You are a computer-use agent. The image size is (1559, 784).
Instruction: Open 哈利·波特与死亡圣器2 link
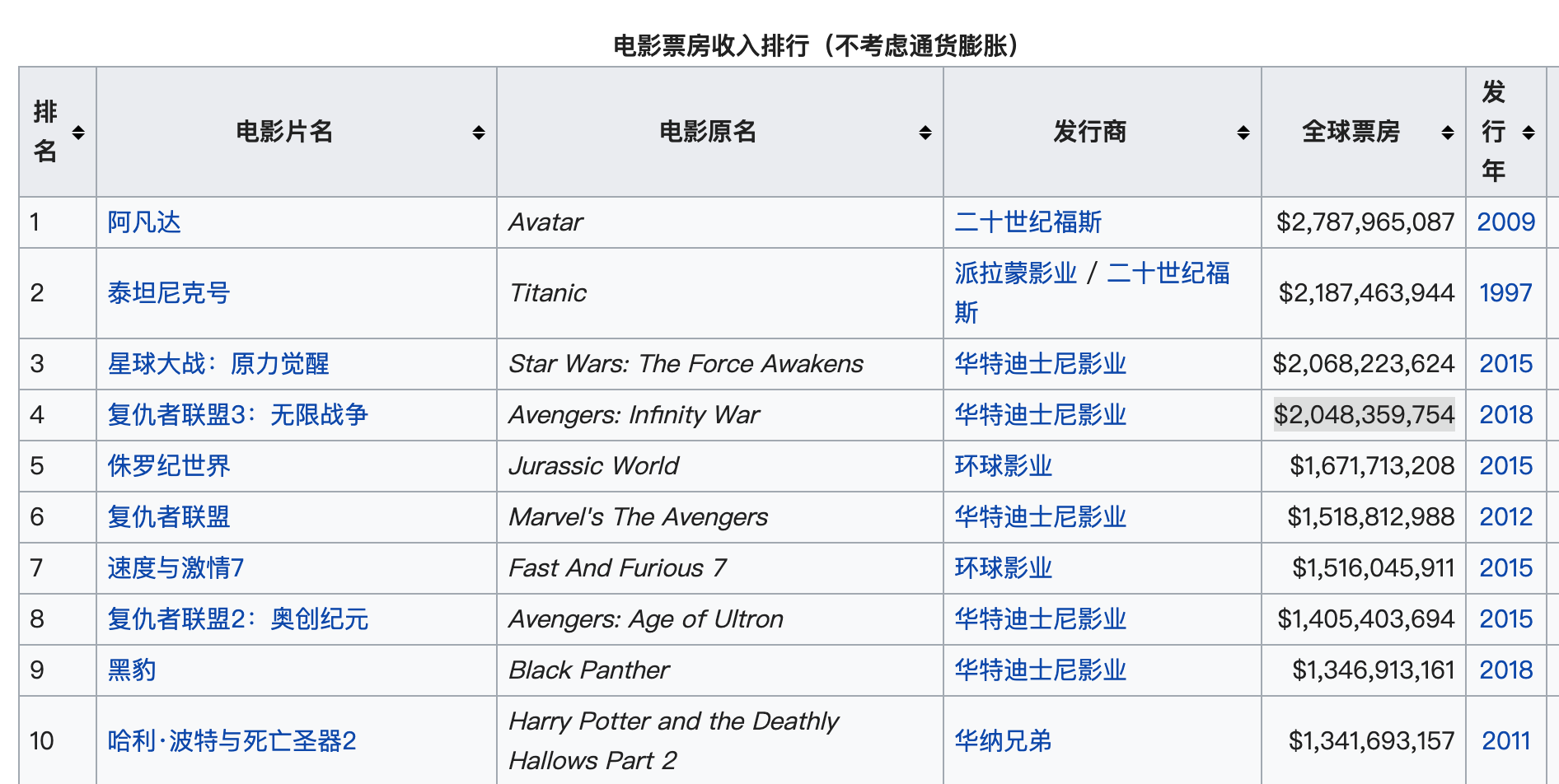pyautogui.click(x=232, y=741)
